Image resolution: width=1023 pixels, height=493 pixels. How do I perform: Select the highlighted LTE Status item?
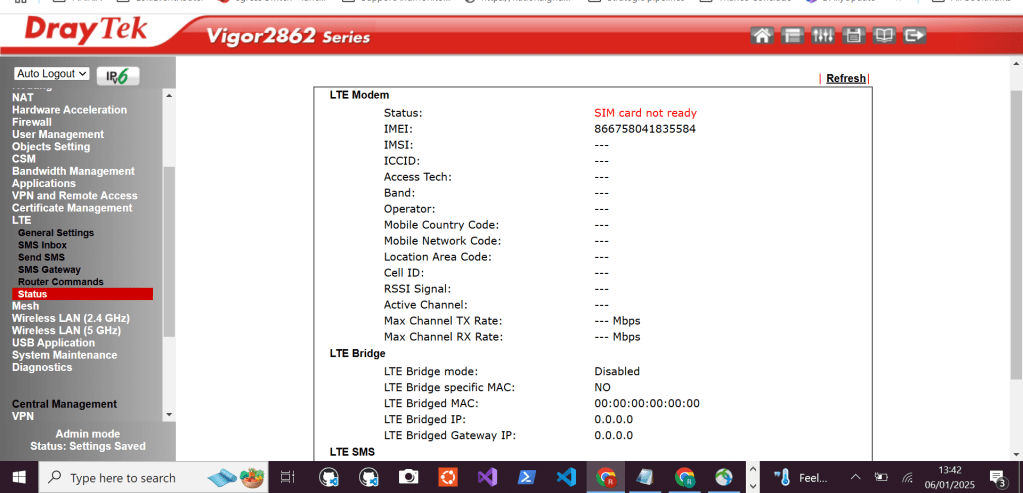(x=82, y=294)
